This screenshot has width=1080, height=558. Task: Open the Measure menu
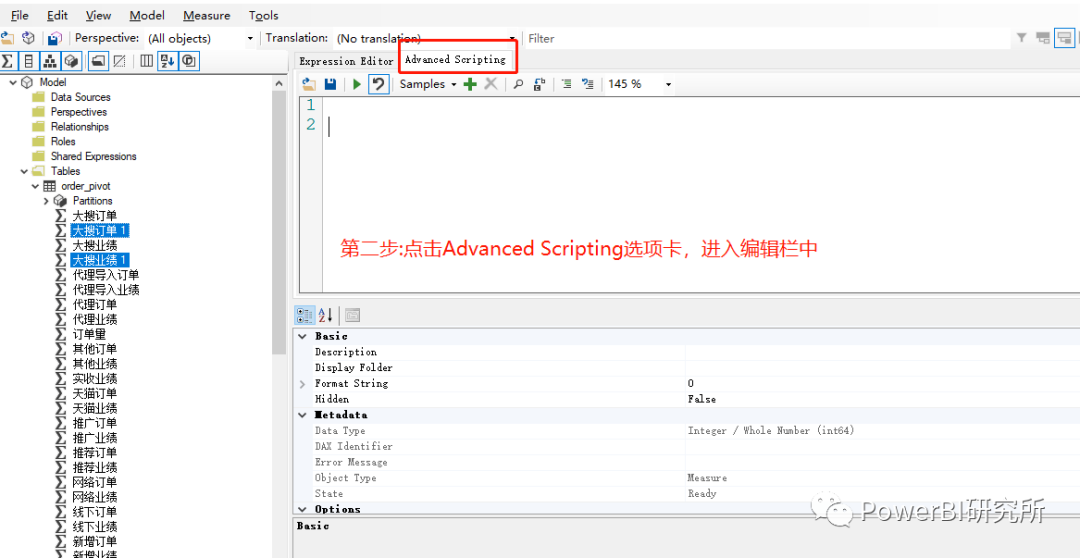click(207, 15)
